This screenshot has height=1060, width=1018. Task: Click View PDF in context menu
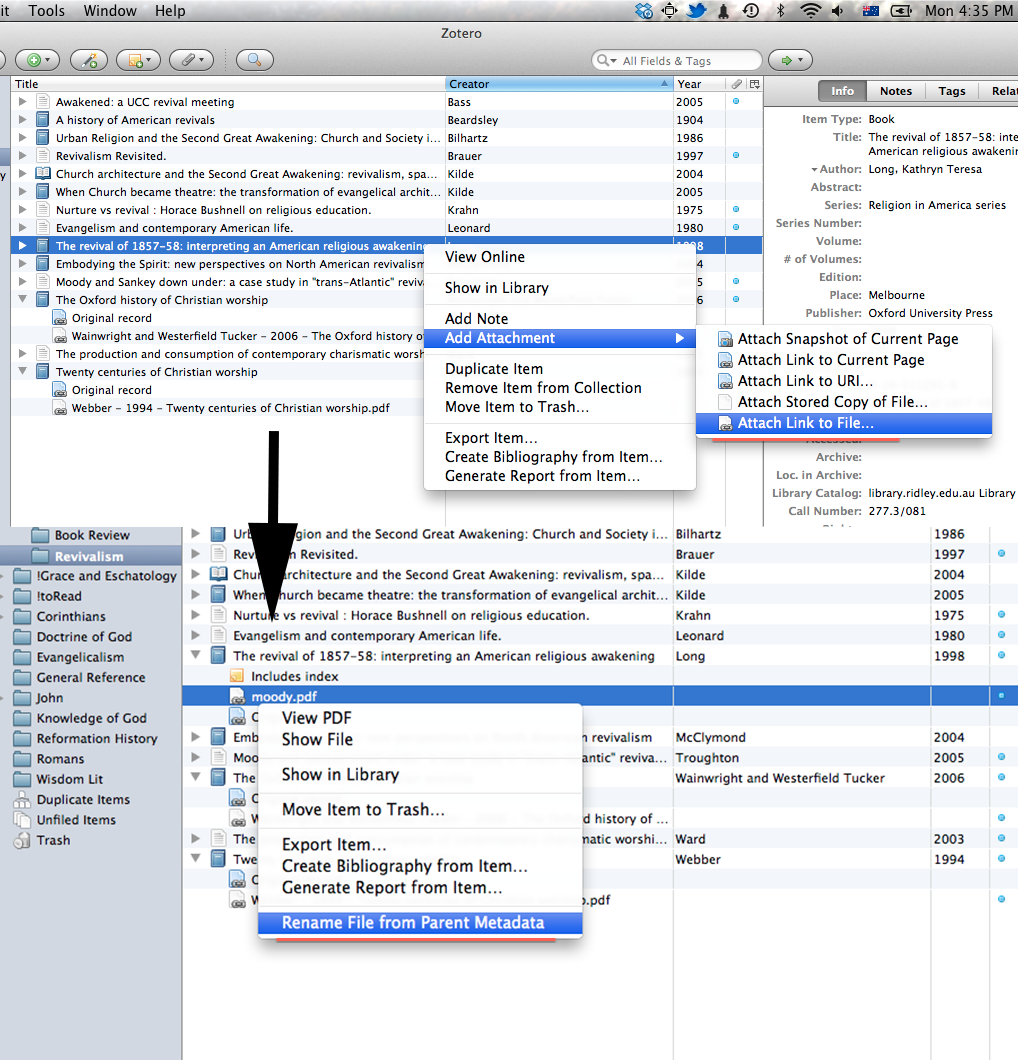coord(316,718)
